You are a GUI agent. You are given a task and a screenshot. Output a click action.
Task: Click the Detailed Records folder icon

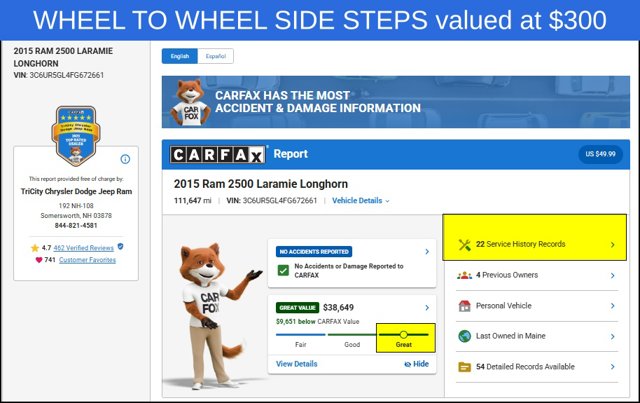click(464, 367)
